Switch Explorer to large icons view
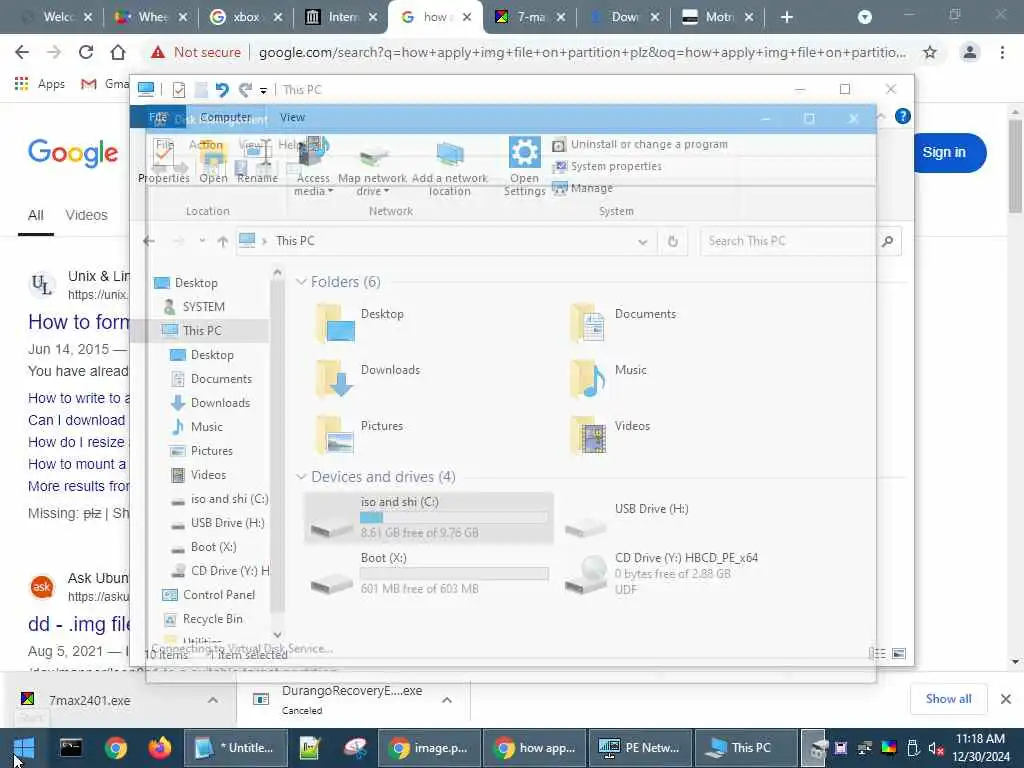Screen dimensions: 1024x768 (x=899, y=654)
